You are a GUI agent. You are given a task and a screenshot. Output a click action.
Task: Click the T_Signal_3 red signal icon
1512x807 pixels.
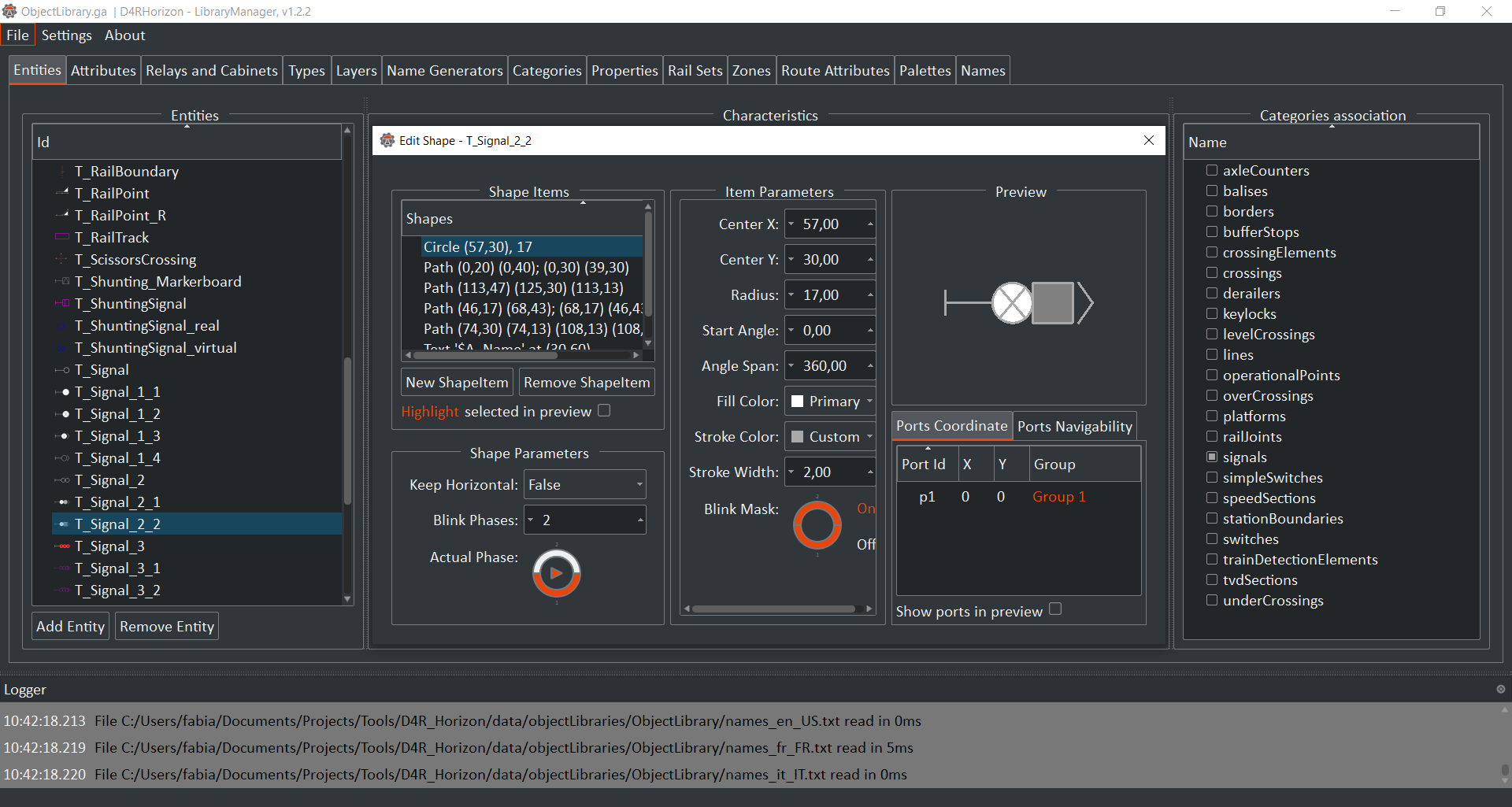tap(62, 546)
